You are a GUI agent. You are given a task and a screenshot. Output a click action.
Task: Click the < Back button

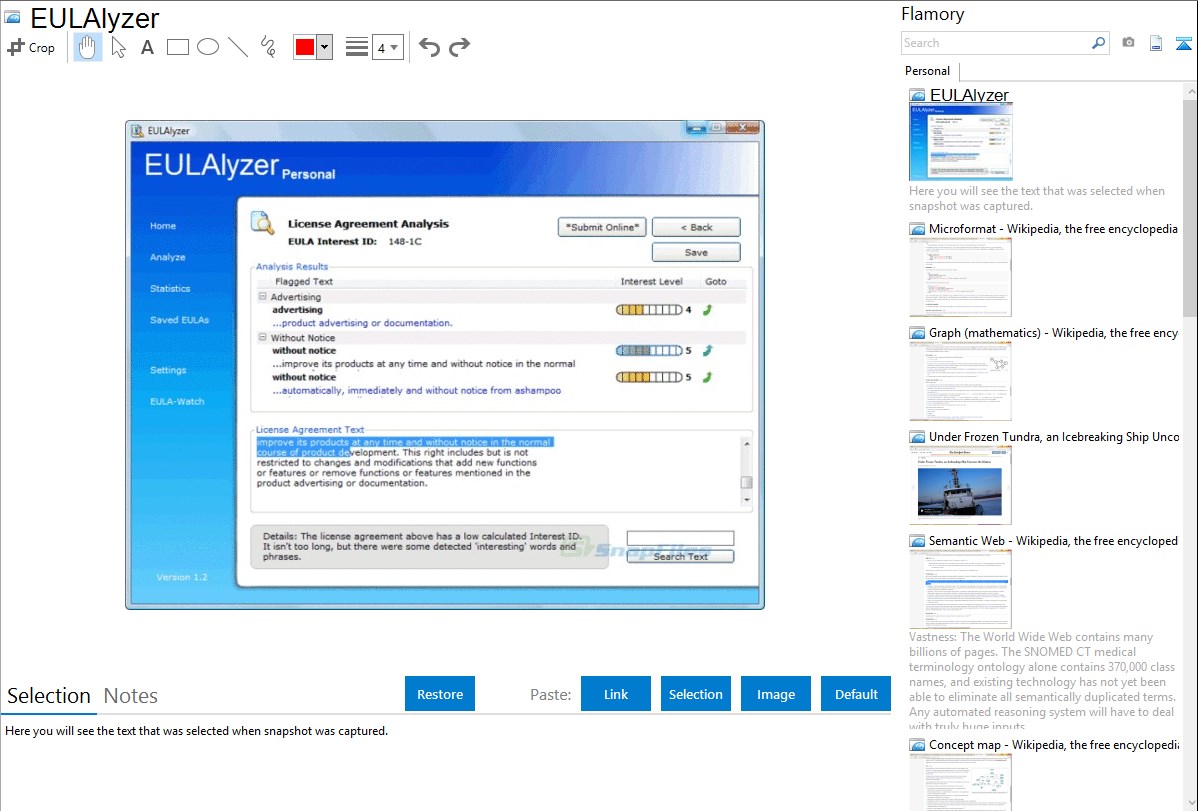coord(696,227)
